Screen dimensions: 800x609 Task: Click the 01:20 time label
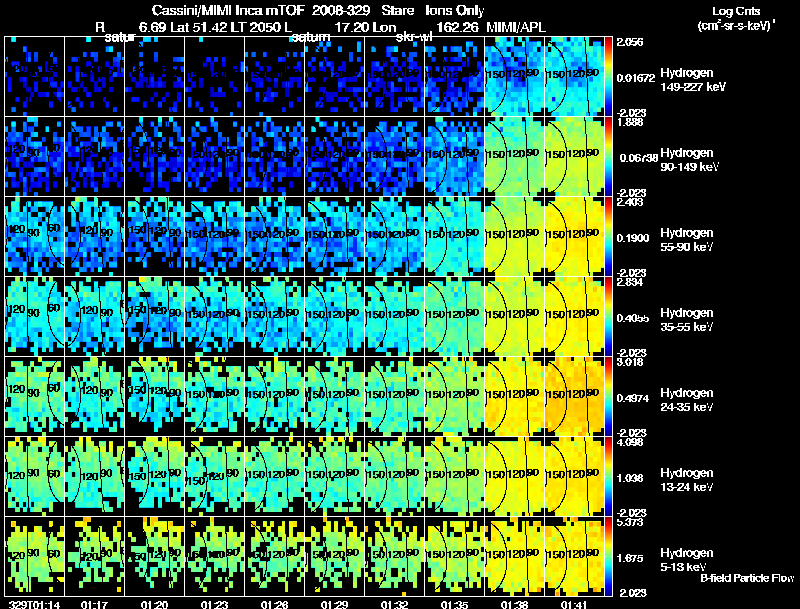tap(154, 605)
